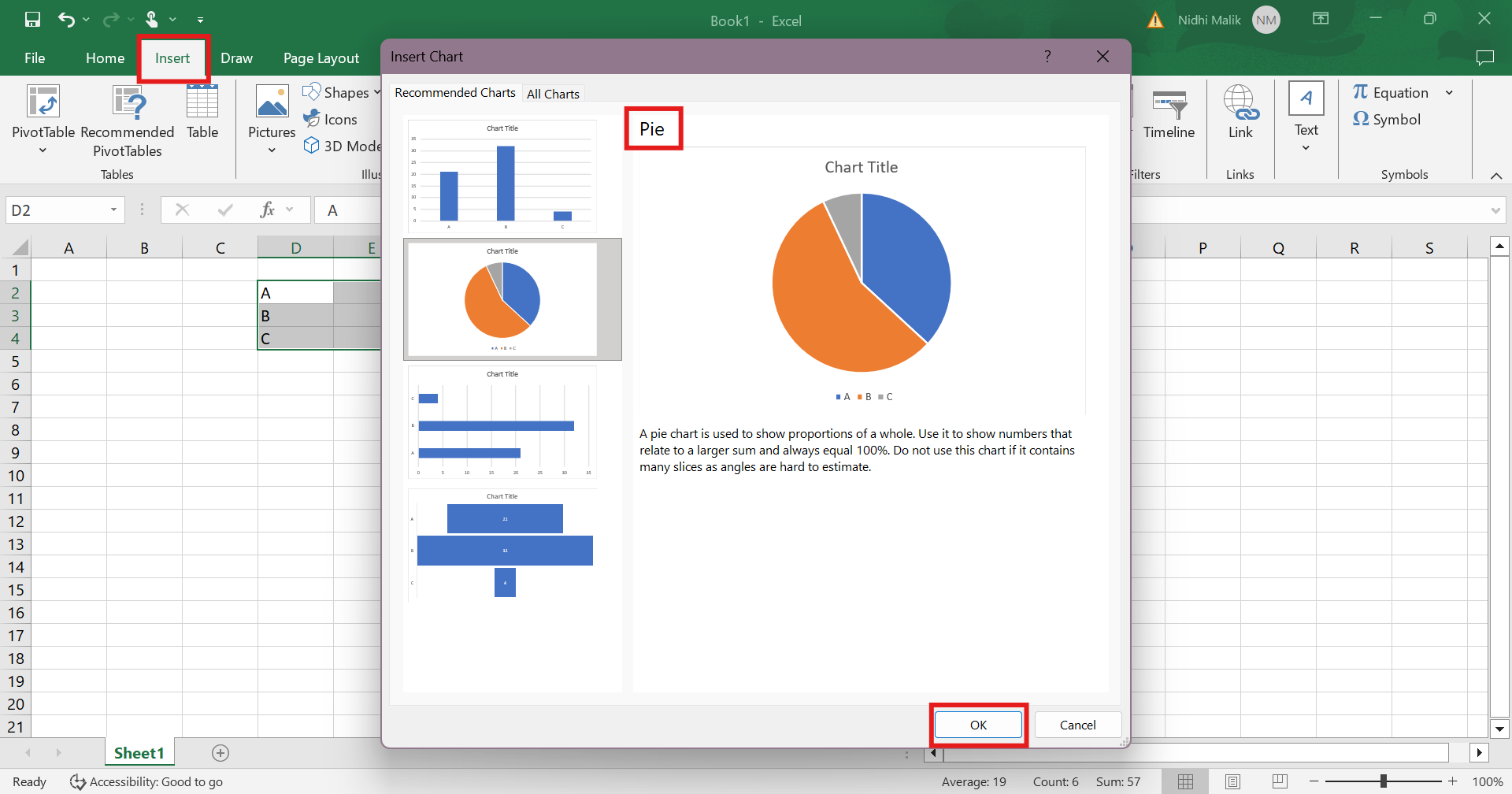1512x794 pixels.
Task: Click Cancel in Insert Chart dialog
Action: coord(1077,725)
